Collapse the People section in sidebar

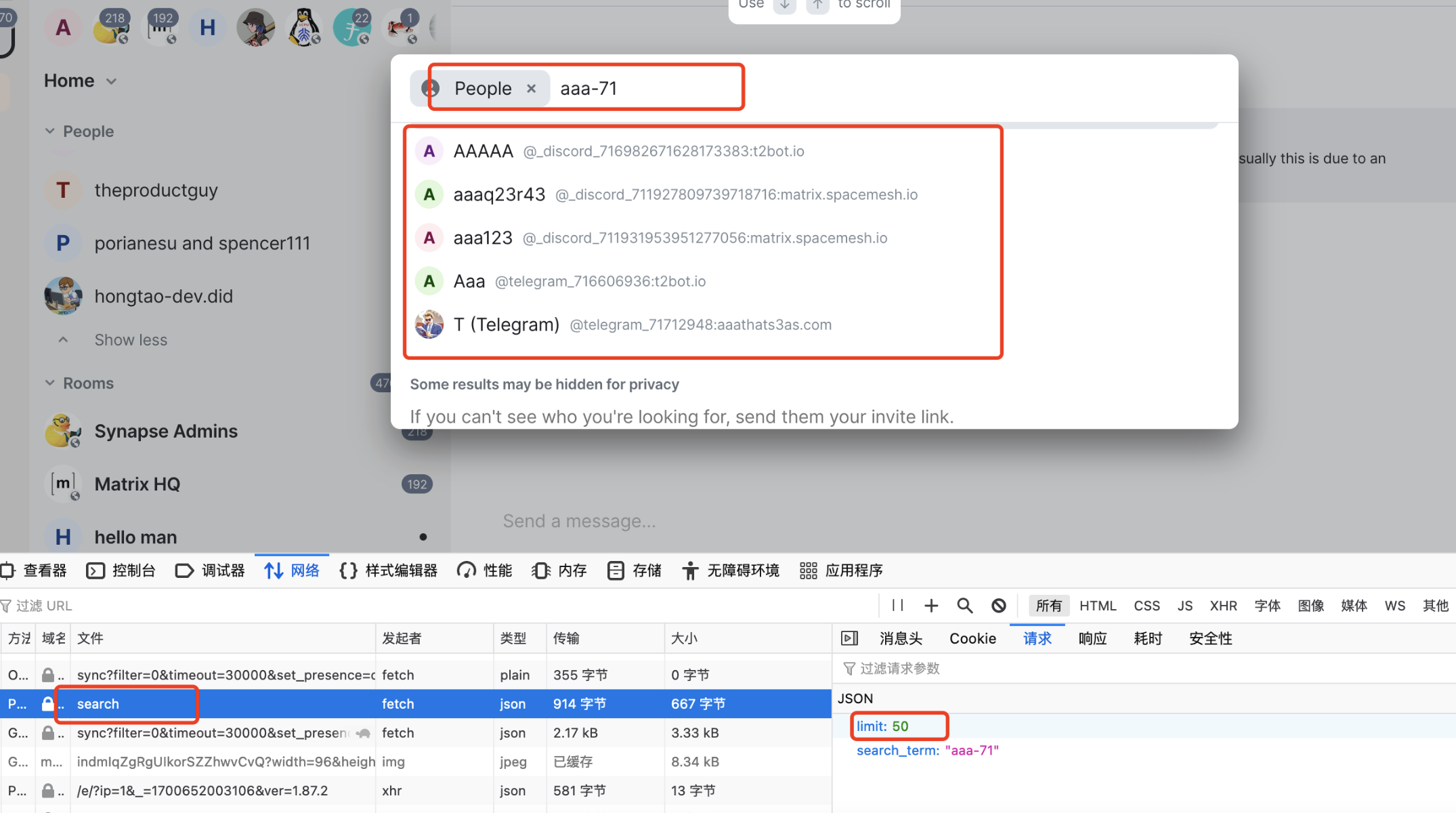(x=49, y=131)
